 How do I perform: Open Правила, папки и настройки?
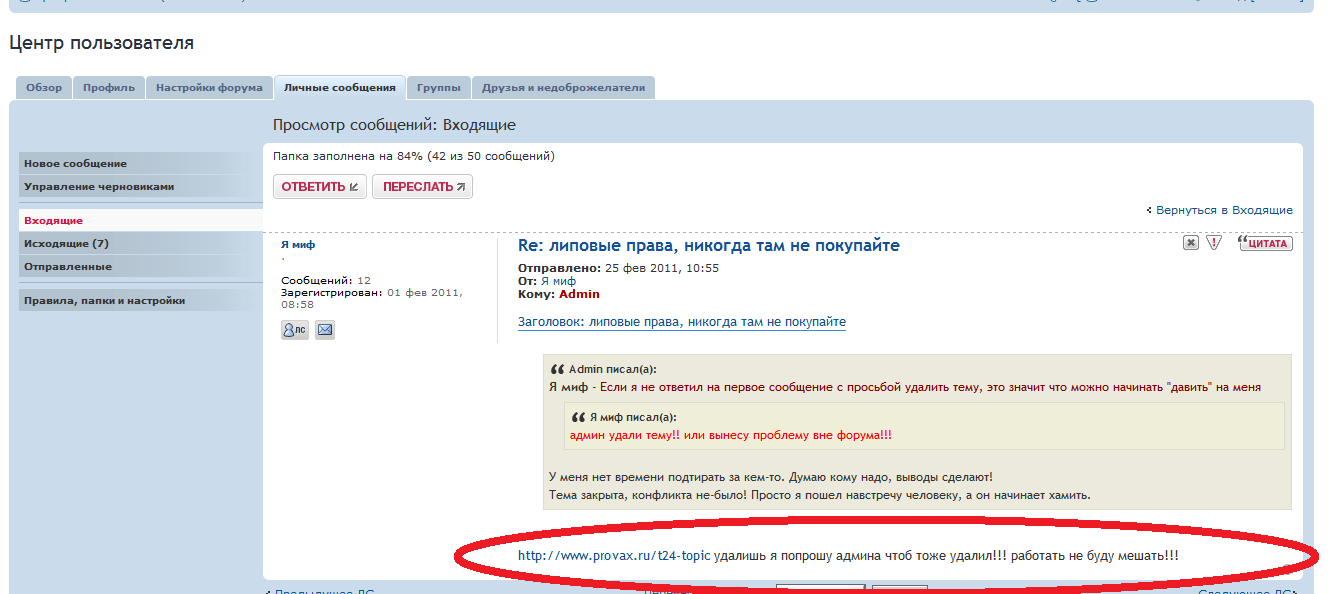coord(104,300)
